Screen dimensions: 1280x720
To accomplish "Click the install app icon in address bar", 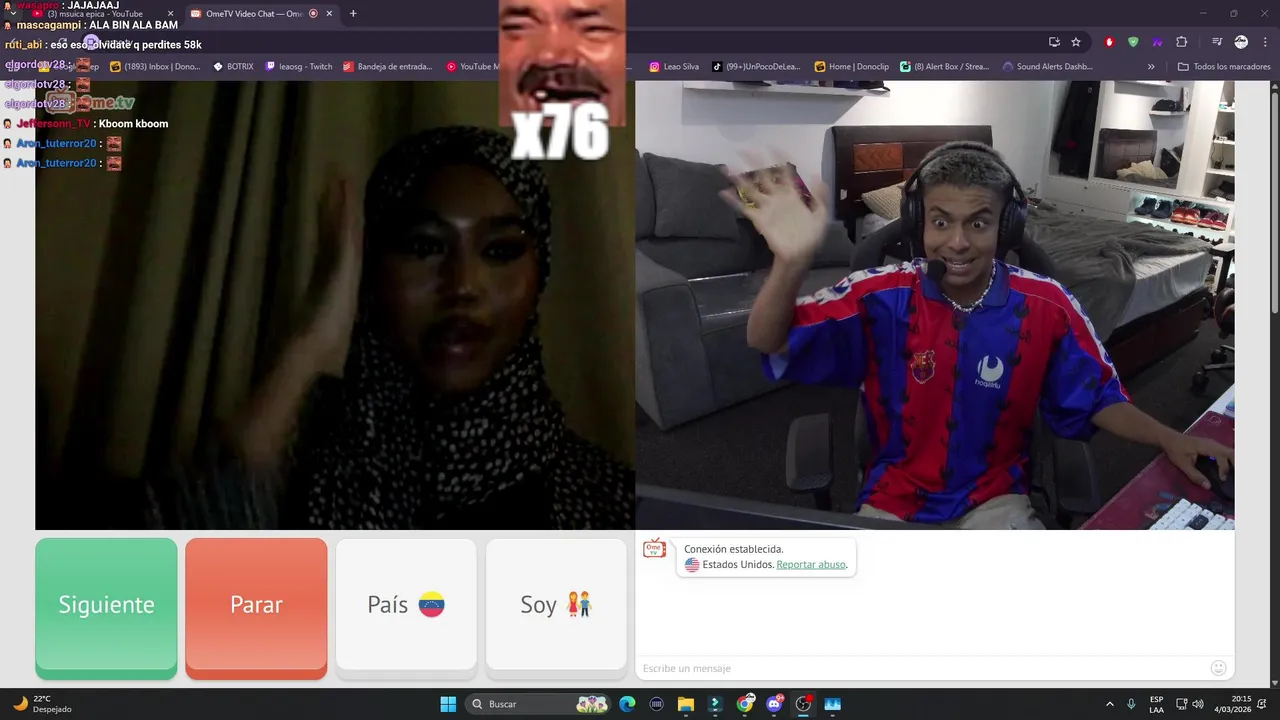I will click(1054, 42).
